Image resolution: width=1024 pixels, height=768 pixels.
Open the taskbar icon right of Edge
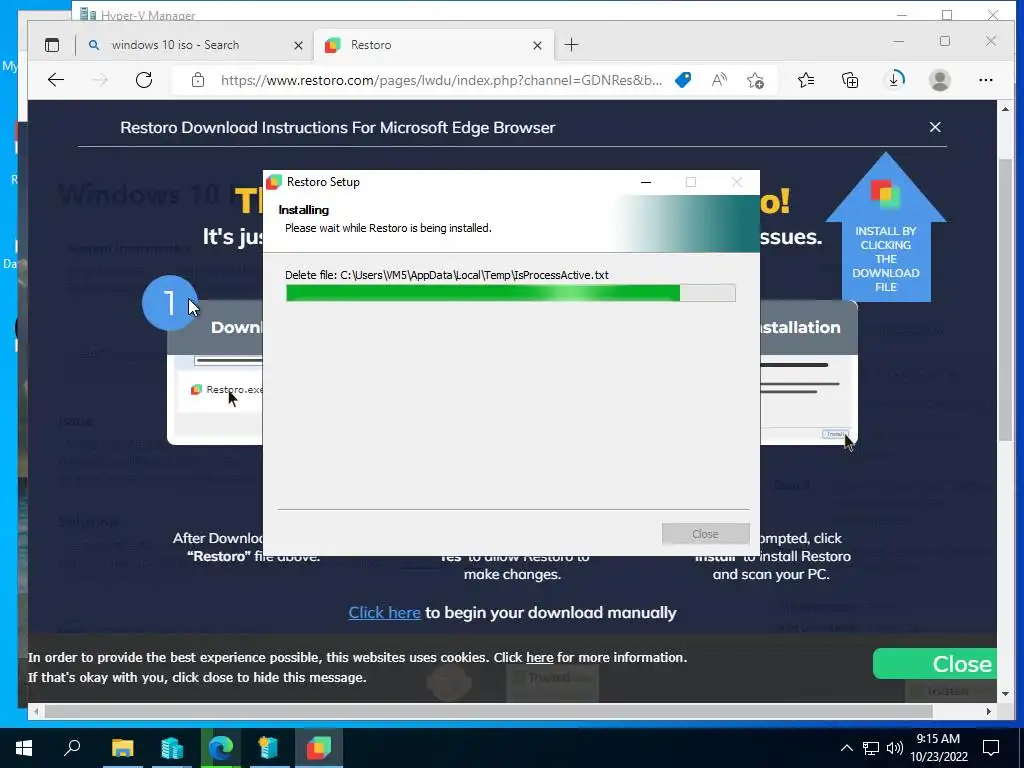268,748
